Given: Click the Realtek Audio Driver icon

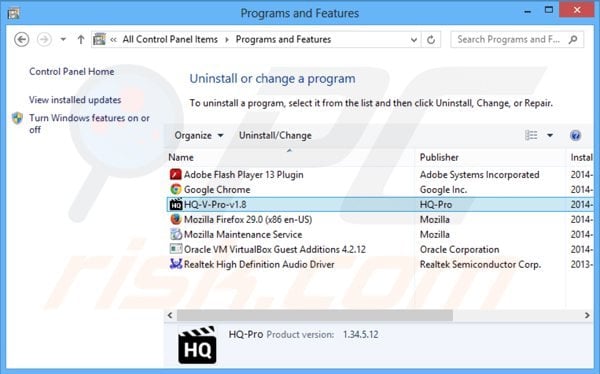Looking at the screenshot, I should coord(176,264).
